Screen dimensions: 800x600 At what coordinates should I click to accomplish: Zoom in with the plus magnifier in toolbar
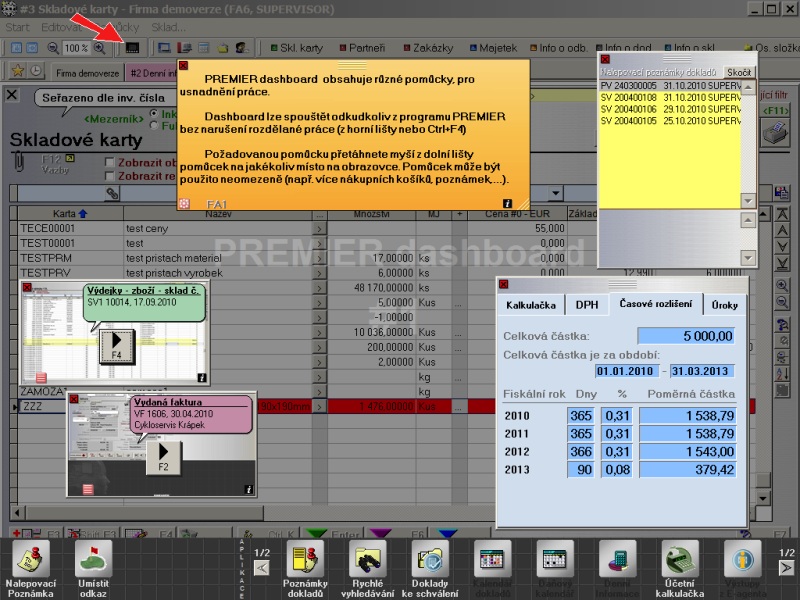tap(99, 48)
